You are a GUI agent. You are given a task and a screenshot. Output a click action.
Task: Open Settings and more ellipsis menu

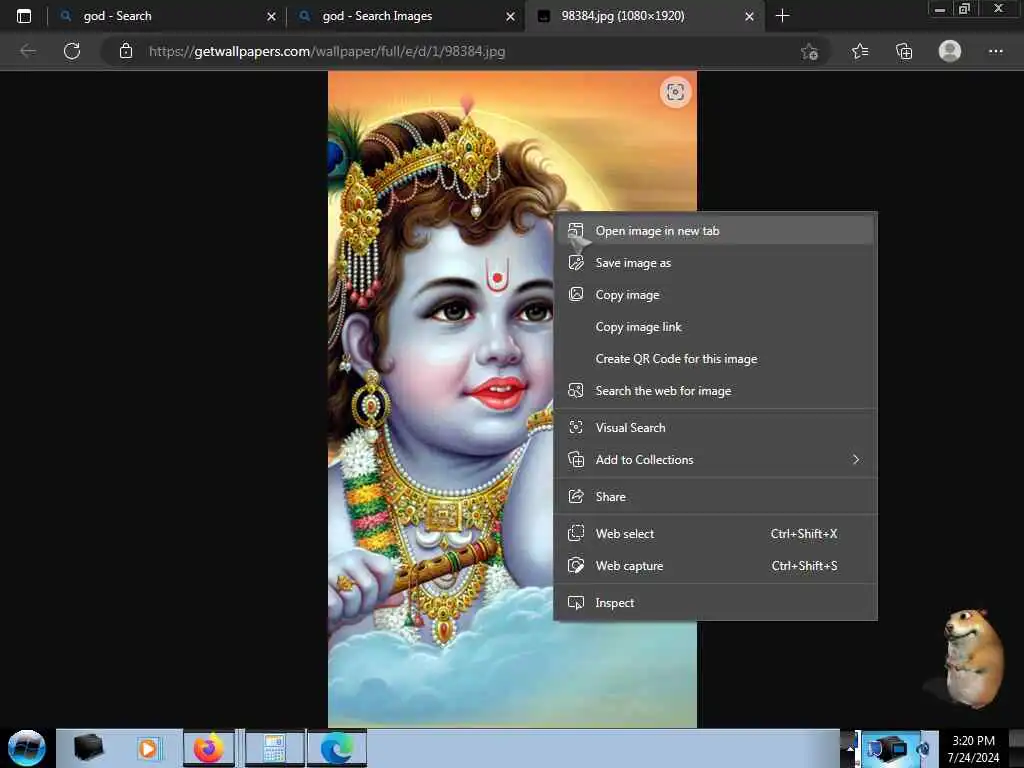click(995, 51)
